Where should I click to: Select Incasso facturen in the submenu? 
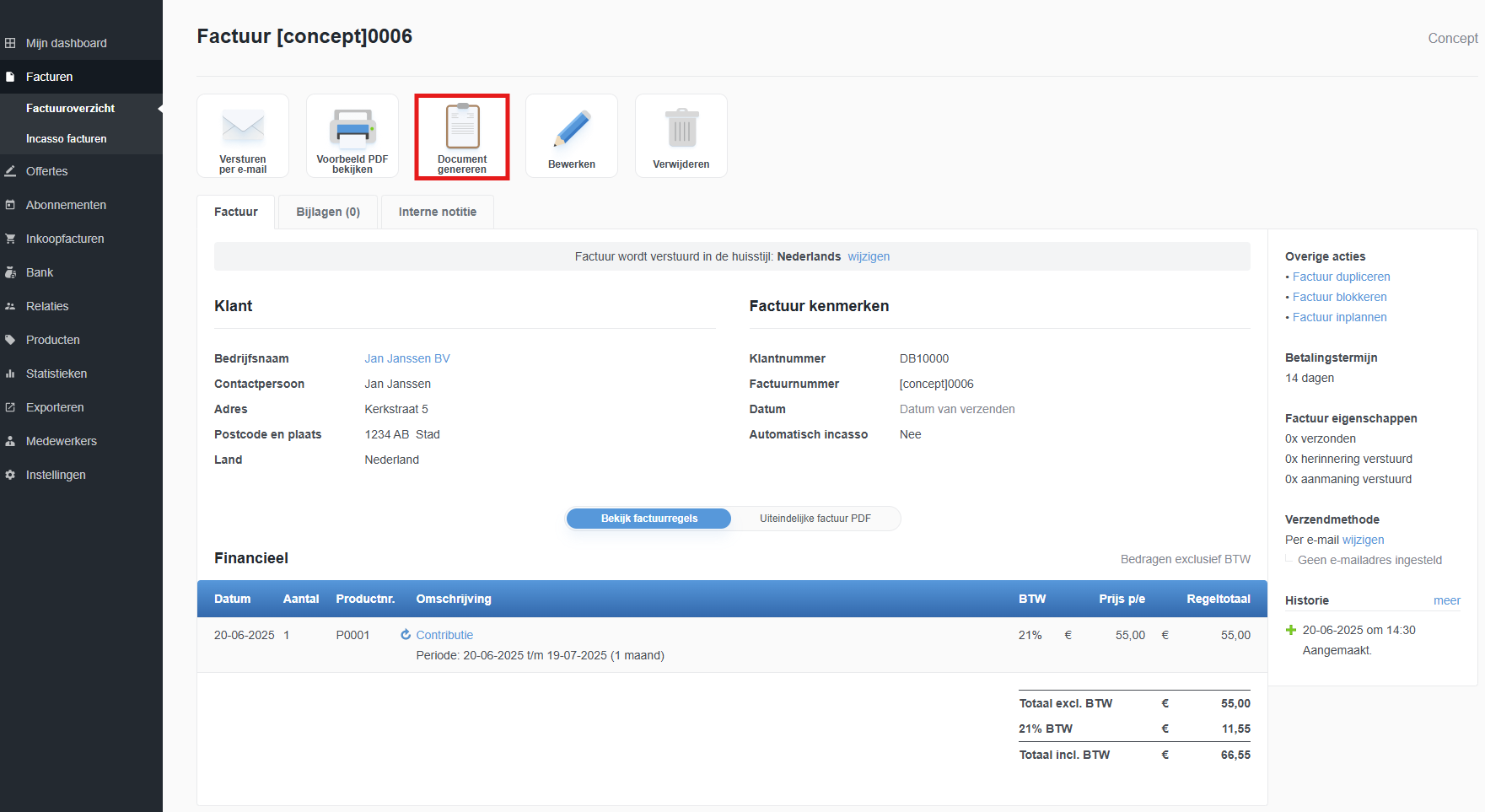click(66, 139)
